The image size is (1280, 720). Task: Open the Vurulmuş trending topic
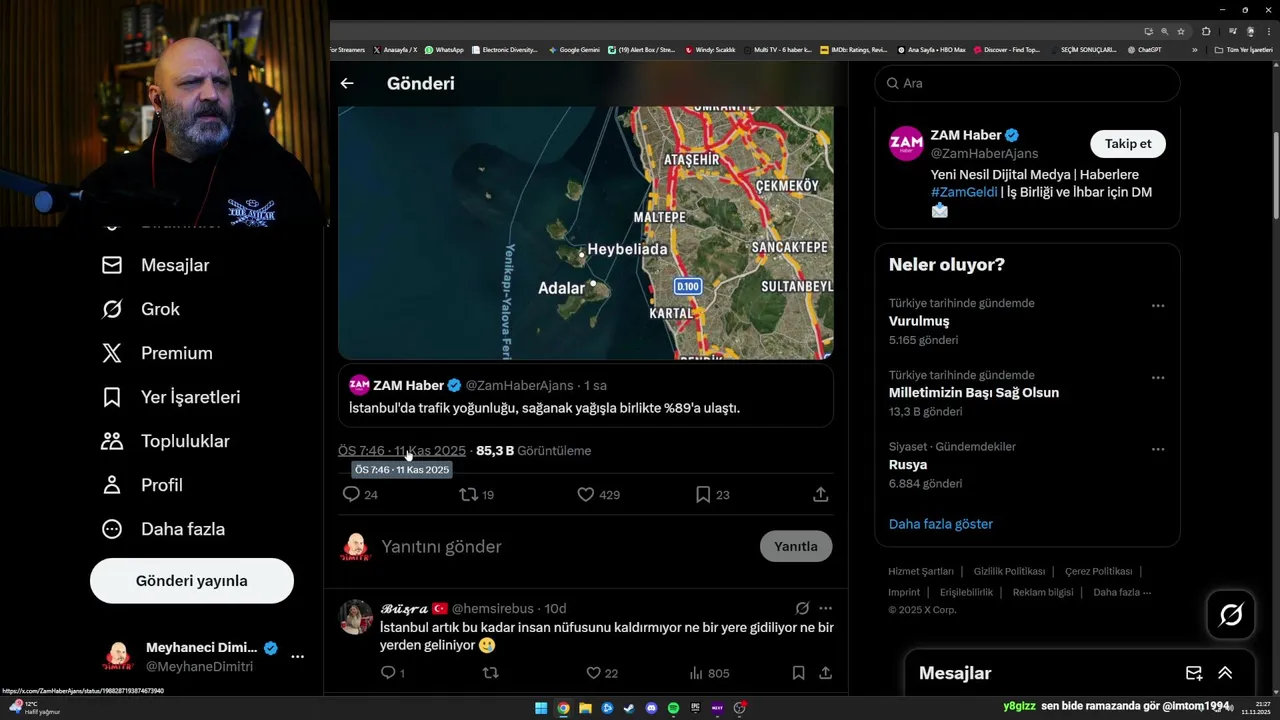919,321
